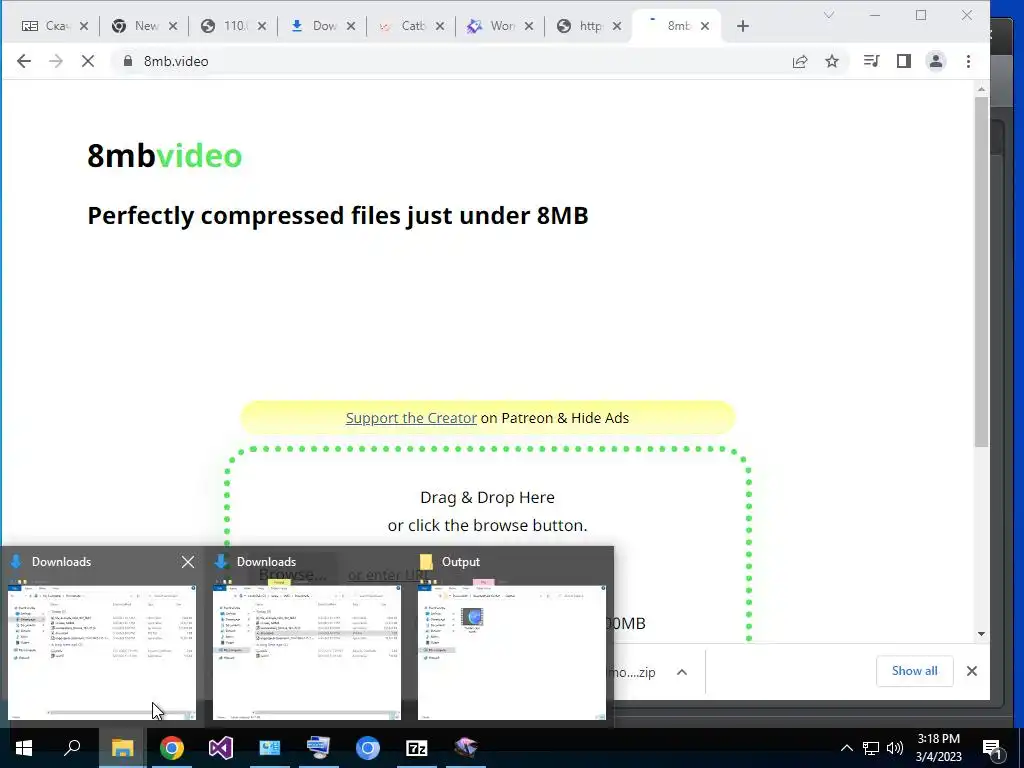Click Google Chrome in the taskbar
Image resolution: width=1024 pixels, height=768 pixels.
pos(171,748)
